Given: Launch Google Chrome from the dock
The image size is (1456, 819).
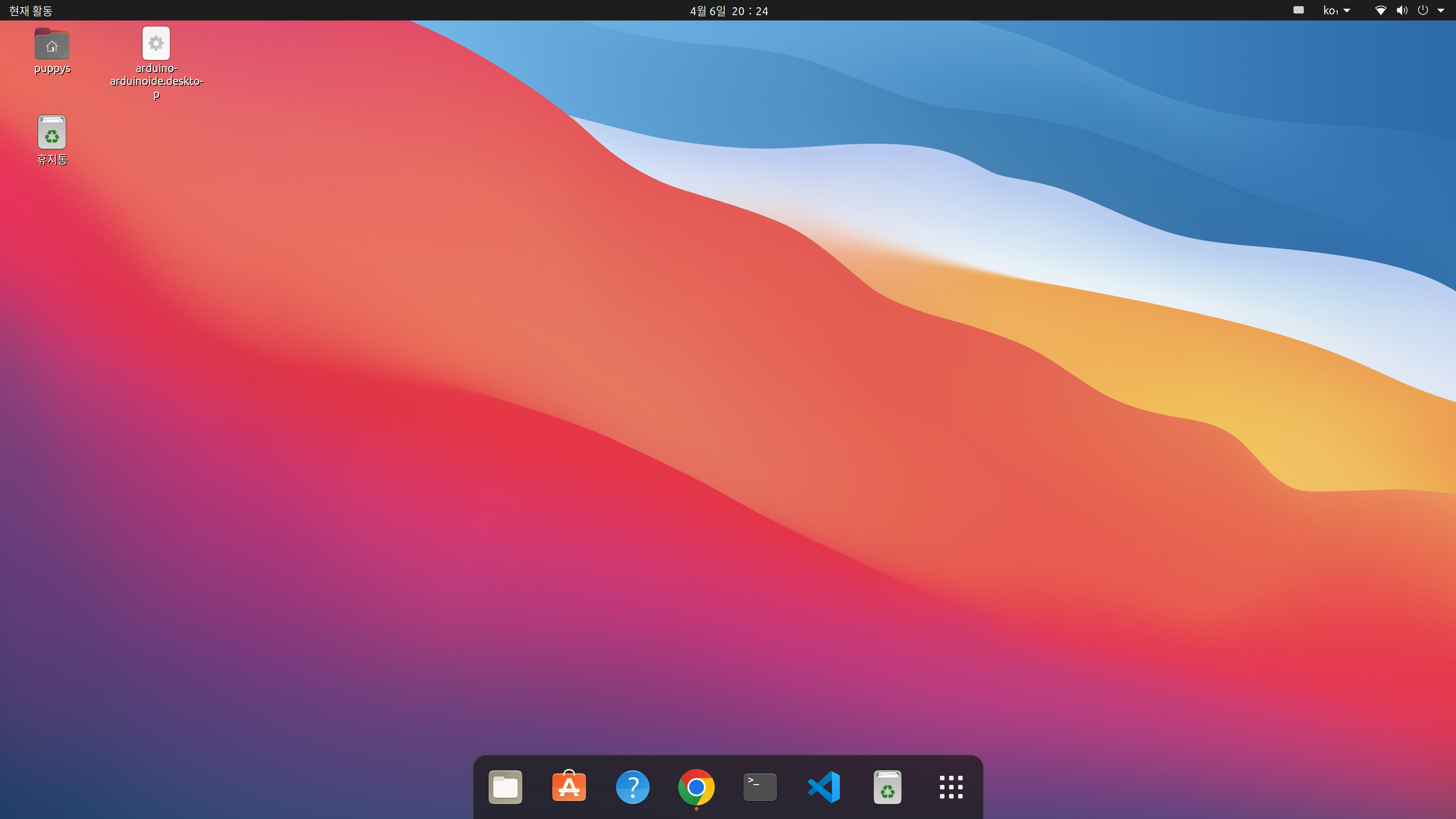Looking at the screenshot, I should click(696, 786).
